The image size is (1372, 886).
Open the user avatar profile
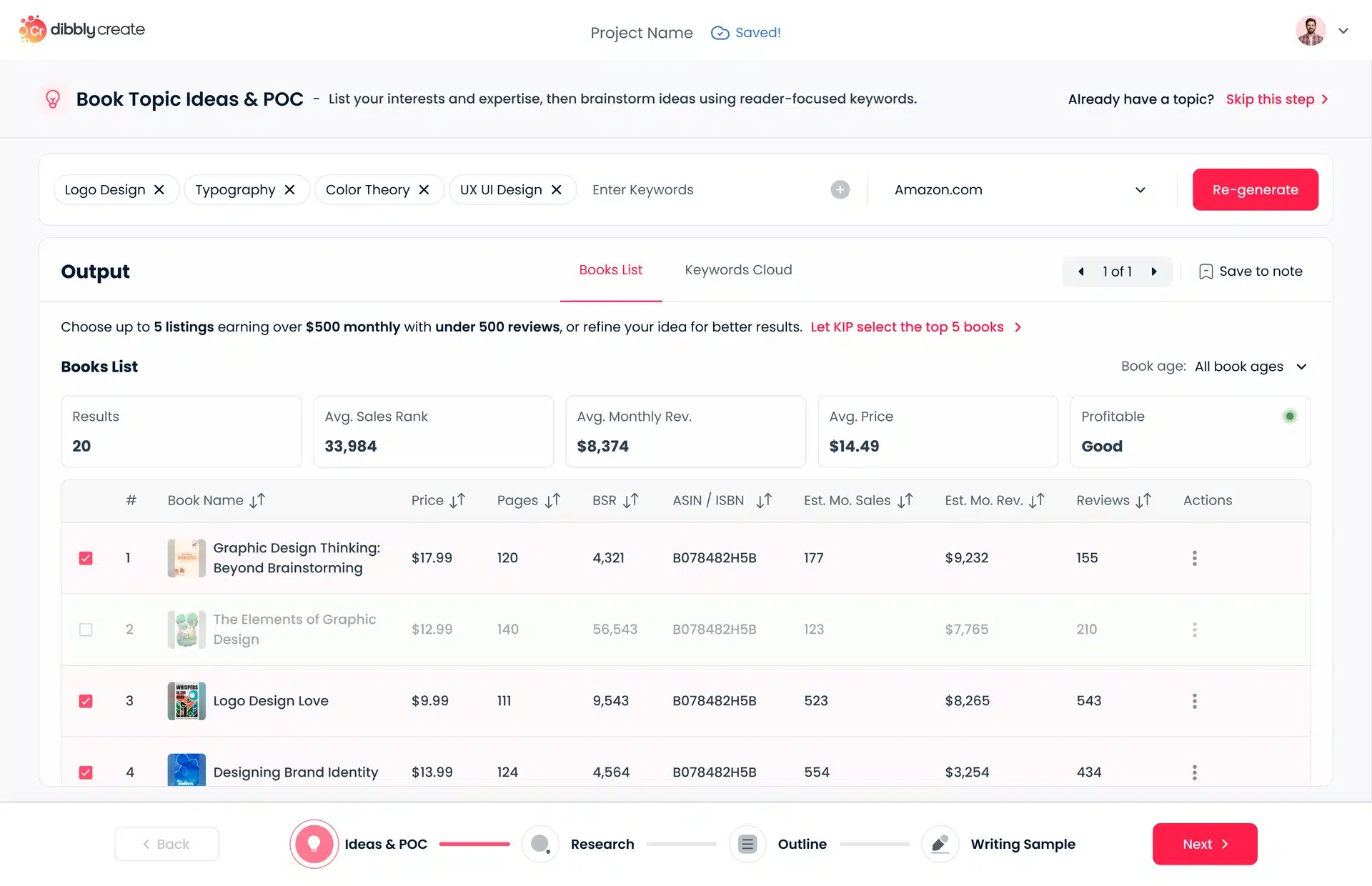coord(1311,31)
